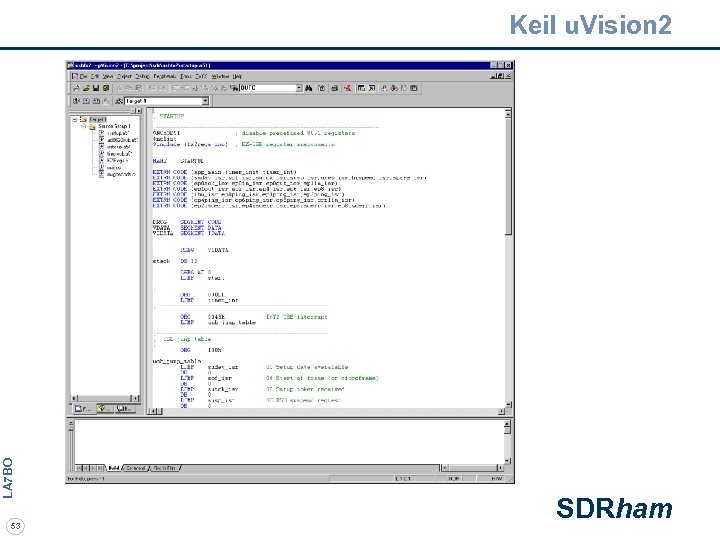Click the Target 1 combo box field

coord(163,101)
